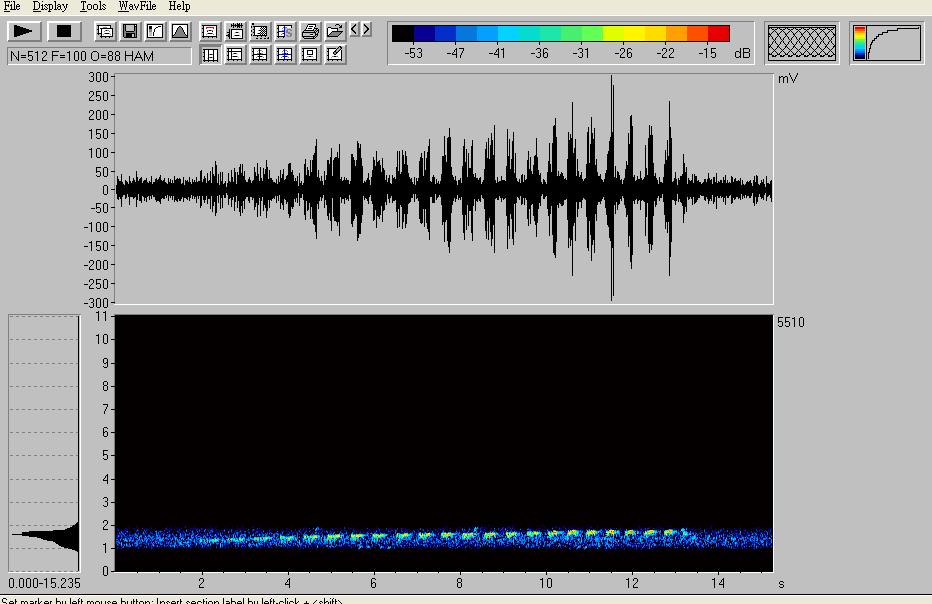Click the bell-shaped curve toolbar icon
Viewport: 932px width, 604px height.
[180, 32]
